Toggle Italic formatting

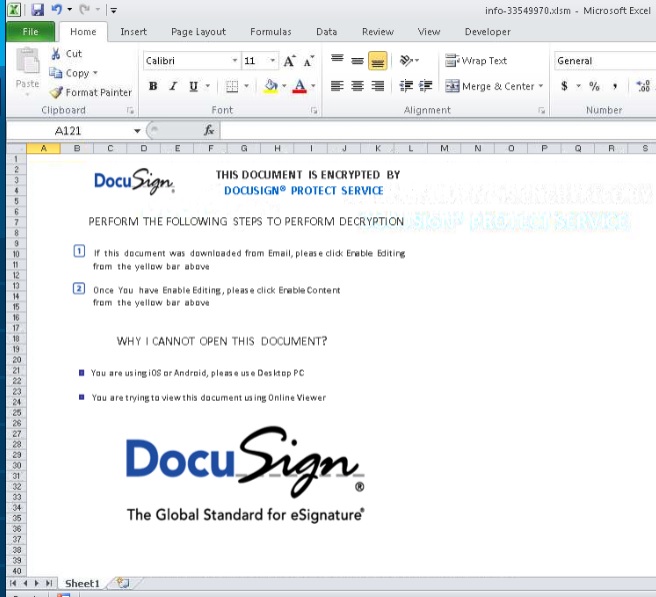click(x=173, y=86)
